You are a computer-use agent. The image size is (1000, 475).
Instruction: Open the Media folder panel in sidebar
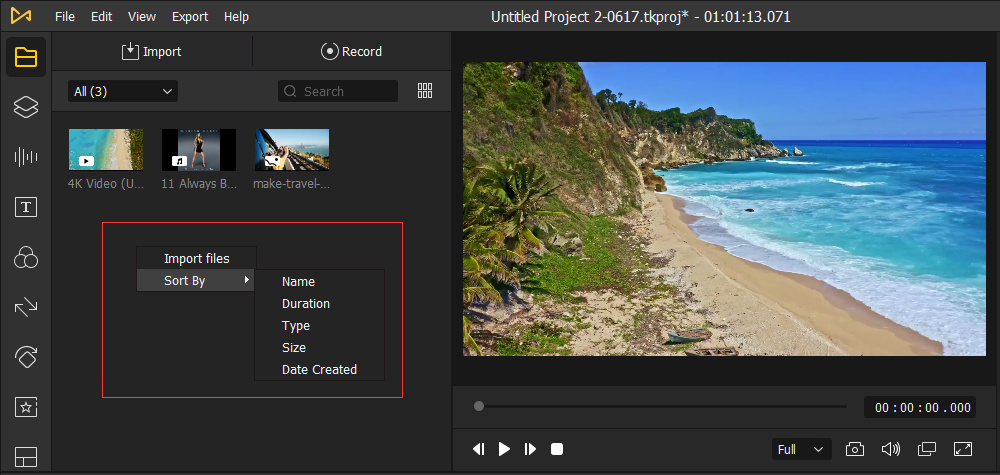click(x=26, y=56)
